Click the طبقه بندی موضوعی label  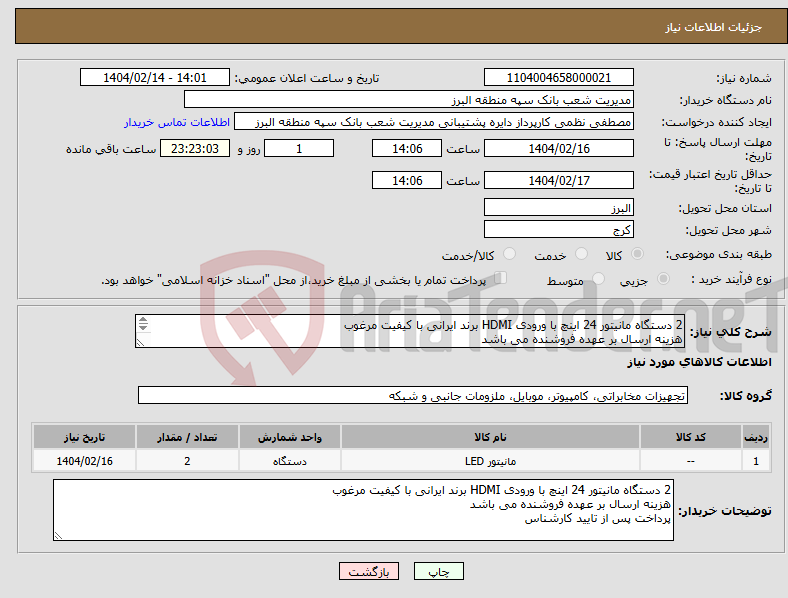[x=719, y=254]
